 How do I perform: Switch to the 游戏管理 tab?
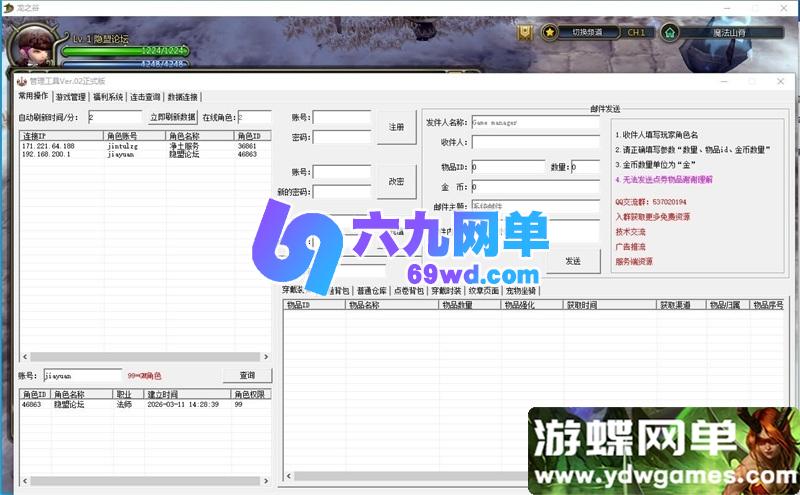70,97
